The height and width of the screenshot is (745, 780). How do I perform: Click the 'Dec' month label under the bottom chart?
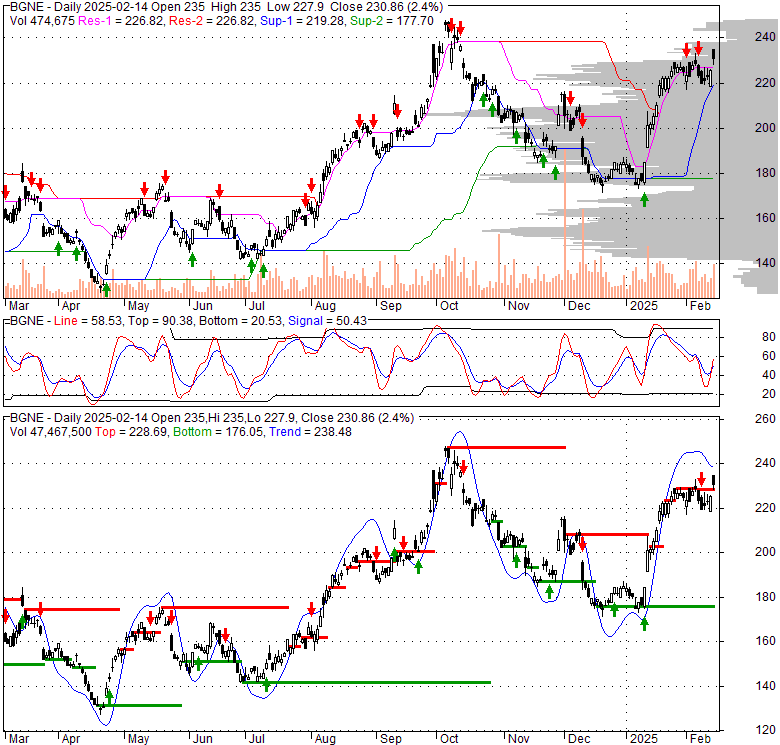[579, 739]
